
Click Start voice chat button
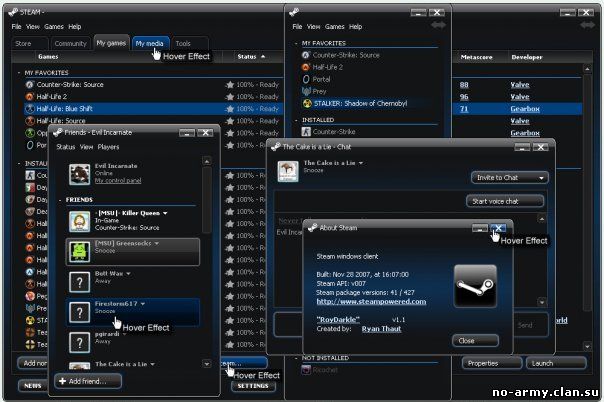pyautogui.click(x=505, y=201)
